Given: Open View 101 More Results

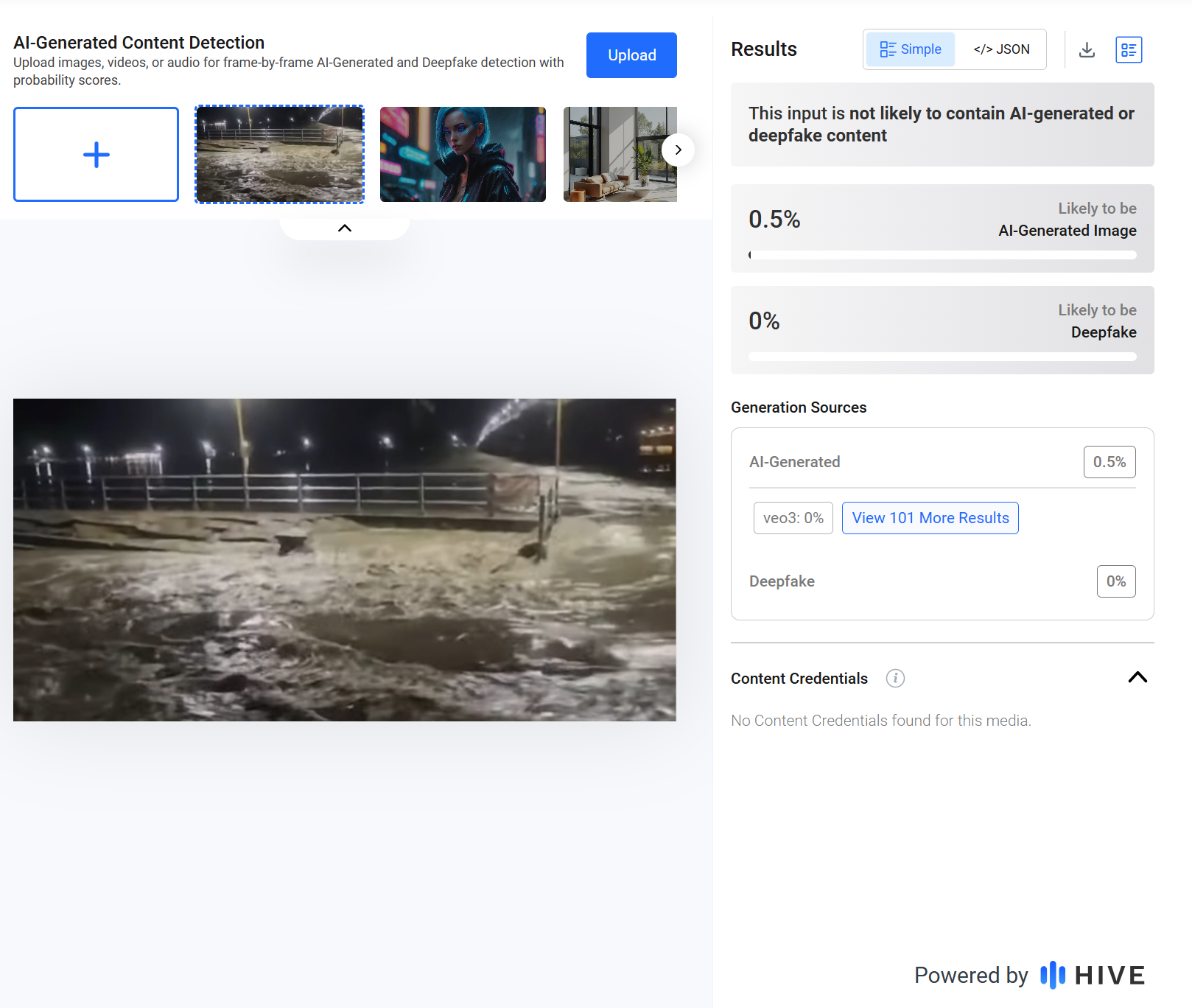Looking at the screenshot, I should click(930, 518).
